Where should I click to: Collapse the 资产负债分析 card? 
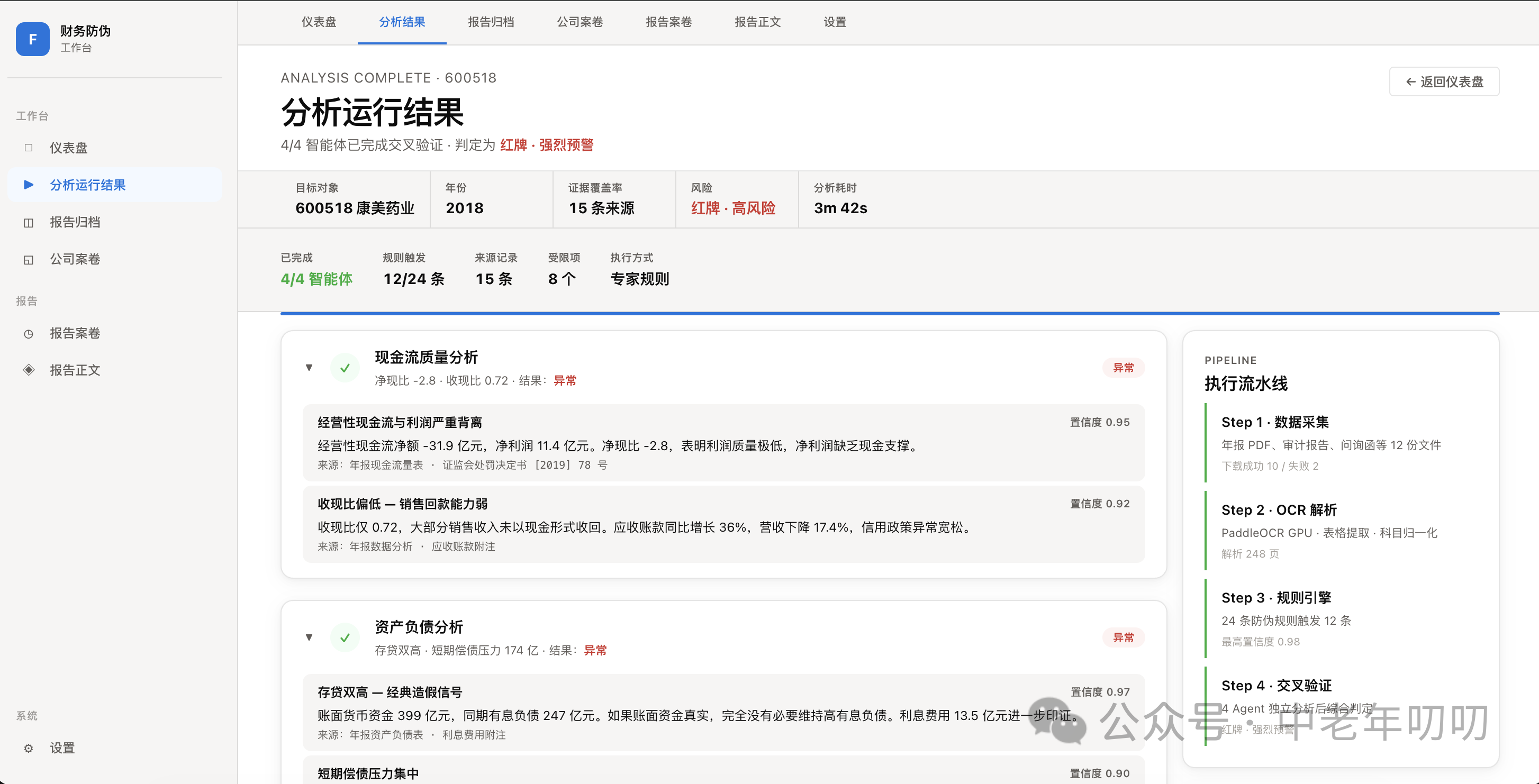tap(309, 637)
